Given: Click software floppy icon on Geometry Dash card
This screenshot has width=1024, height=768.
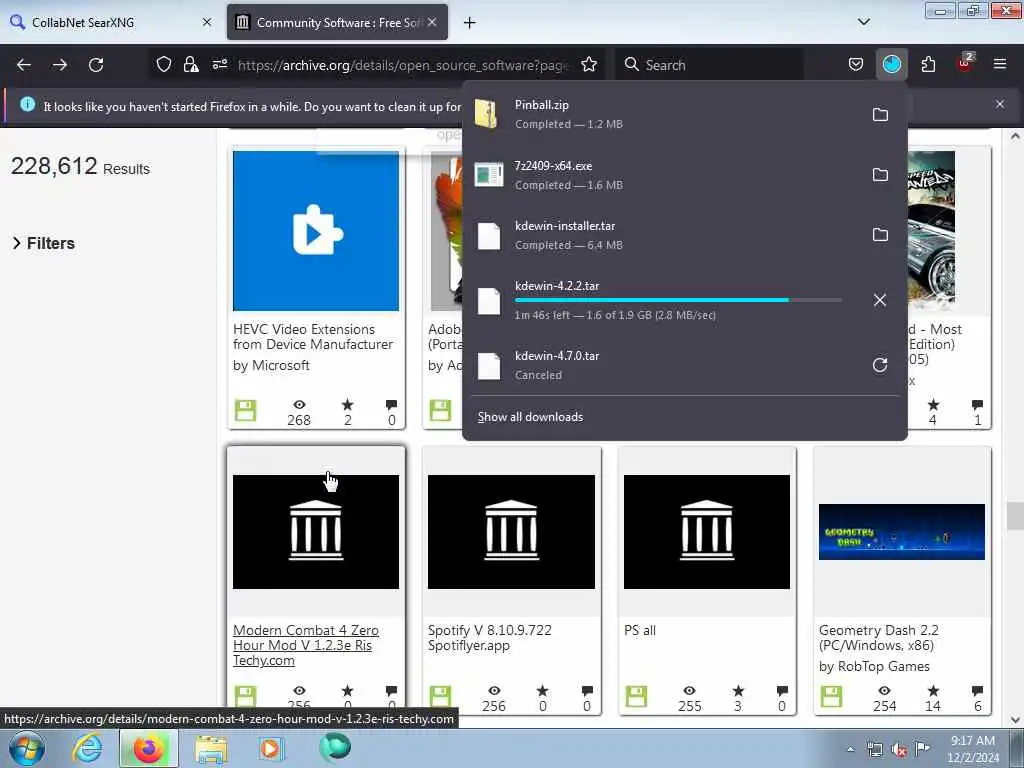Looking at the screenshot, I should 831,696.
